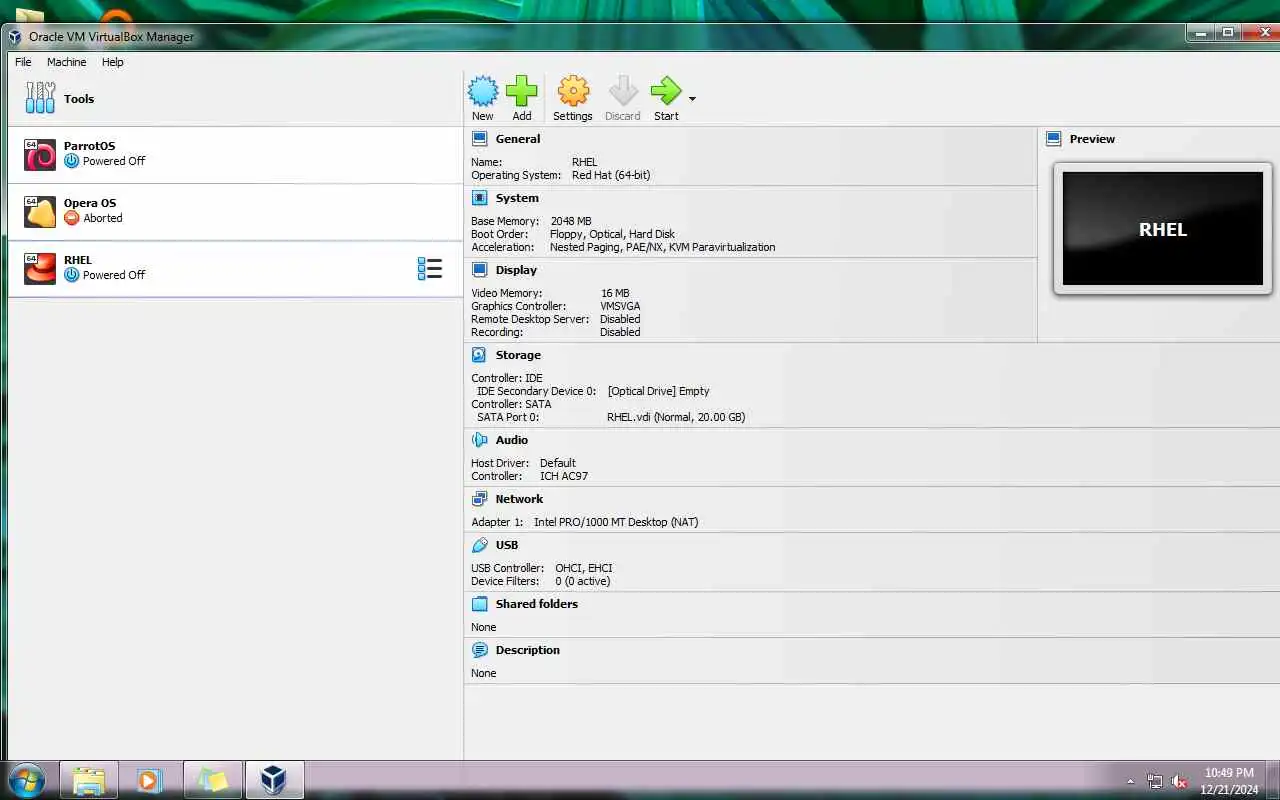Screen dimensions: 1280x800
Task: Click the Description section speech icon
Action: point(480,650)
